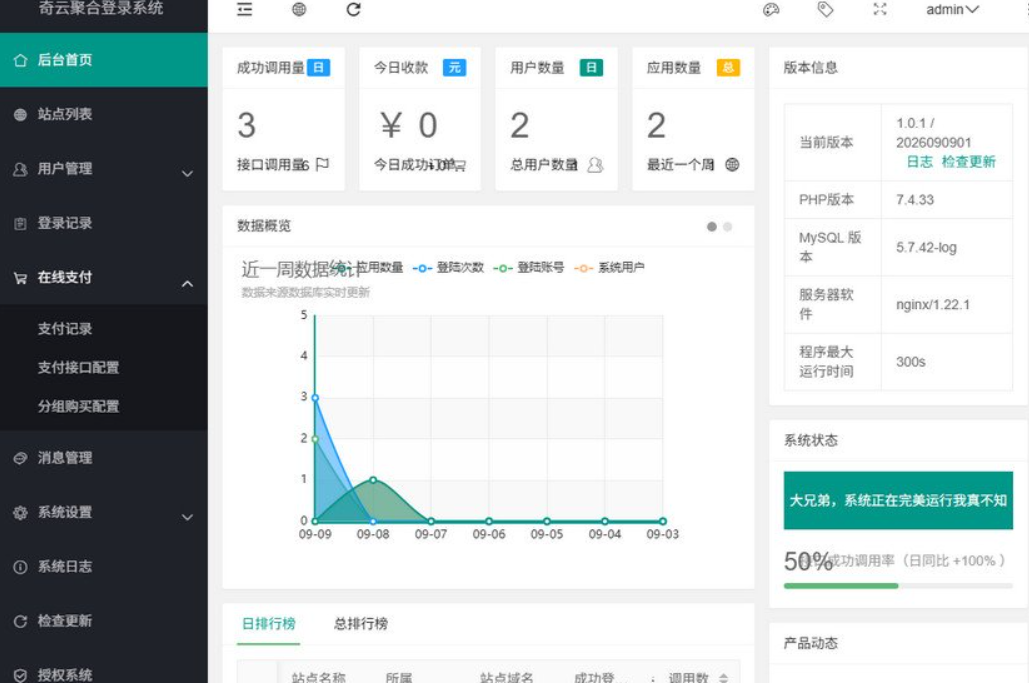Toggle the 登陆账号 legend series

tap(528, 268)
